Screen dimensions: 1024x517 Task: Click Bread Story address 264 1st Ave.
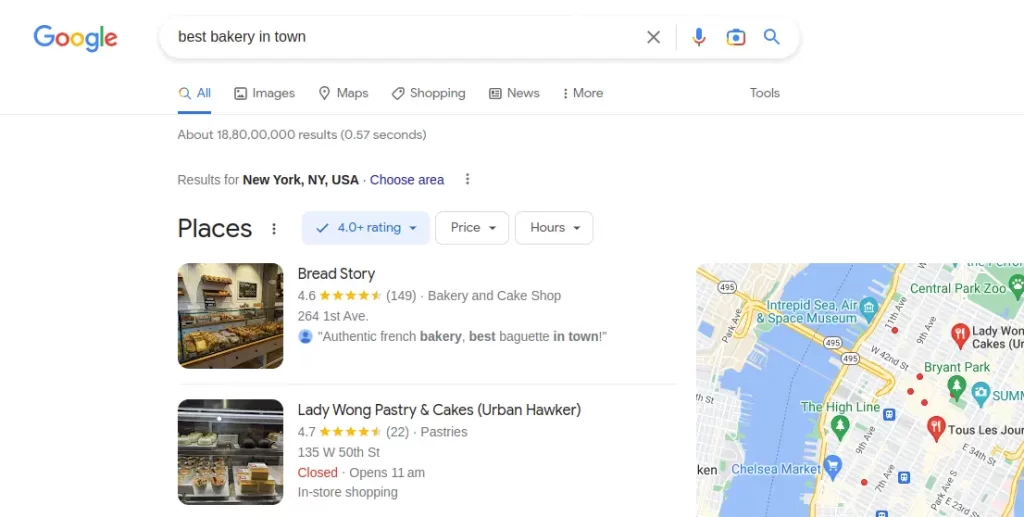click(333, 316)
